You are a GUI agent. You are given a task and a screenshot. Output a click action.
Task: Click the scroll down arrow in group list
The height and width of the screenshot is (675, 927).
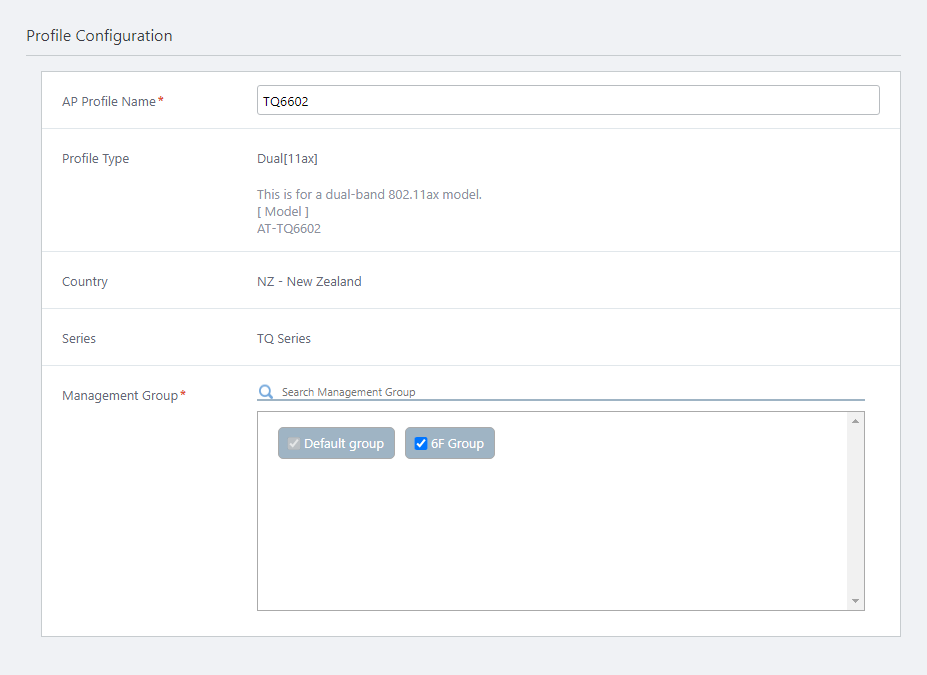pos(855,601)
